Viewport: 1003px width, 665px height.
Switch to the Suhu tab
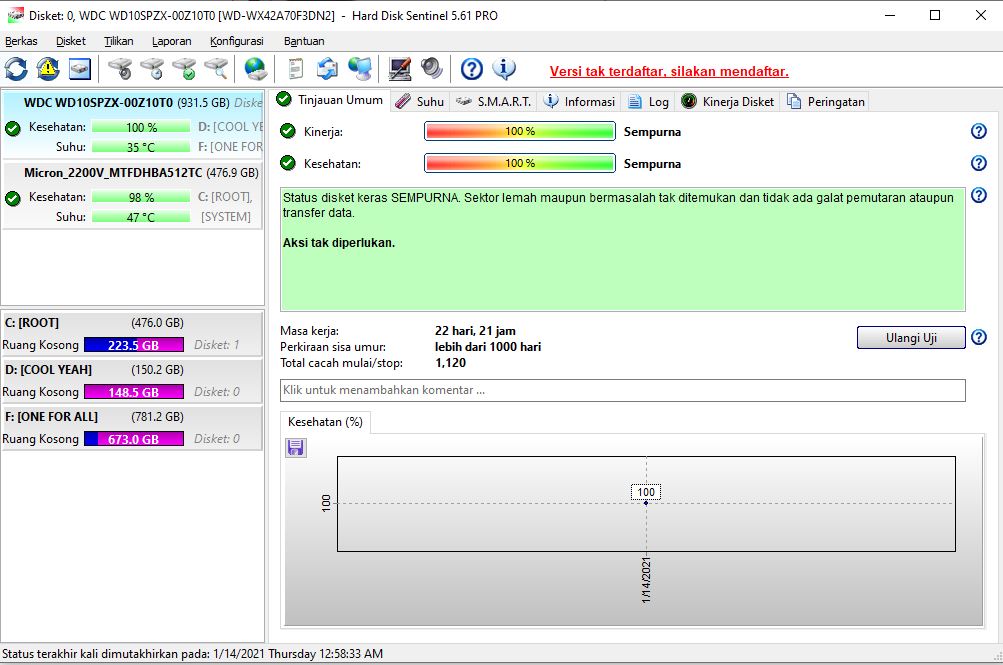pos(420,102)
